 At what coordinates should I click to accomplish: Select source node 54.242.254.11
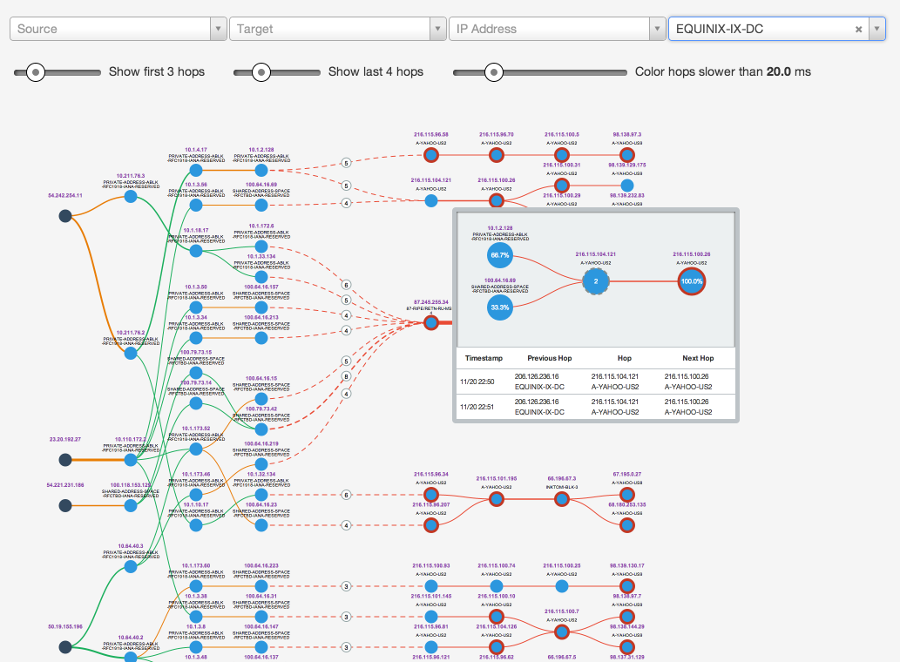pos(65,216)
